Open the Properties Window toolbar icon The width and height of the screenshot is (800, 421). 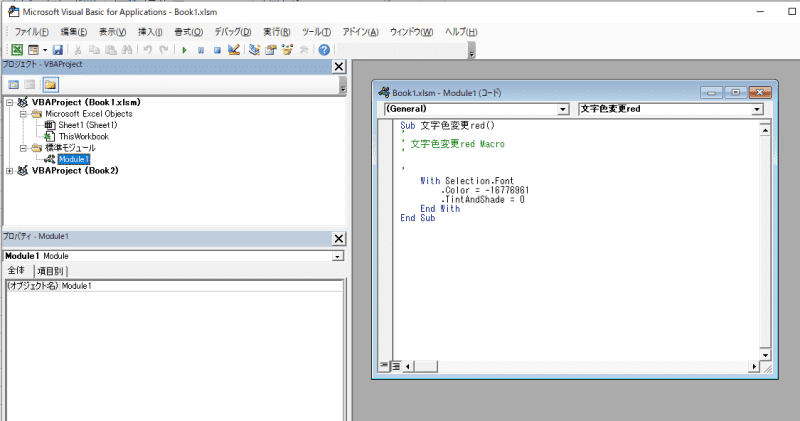(x=271, y=49)
